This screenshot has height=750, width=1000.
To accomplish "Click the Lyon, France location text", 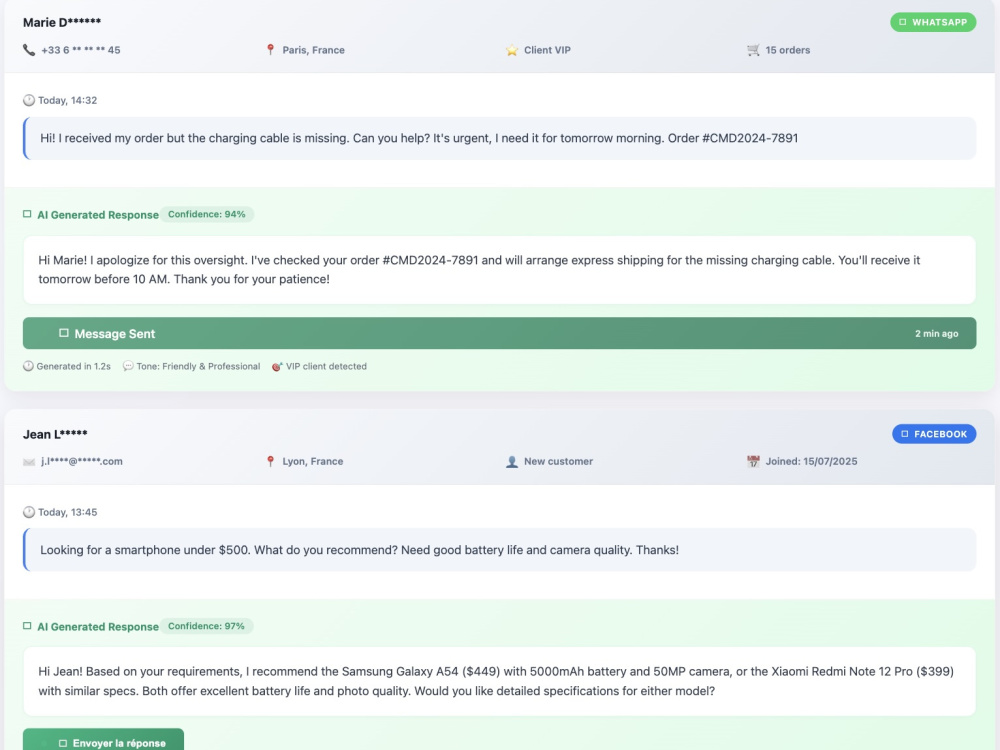I will click(x=312, y=461).
